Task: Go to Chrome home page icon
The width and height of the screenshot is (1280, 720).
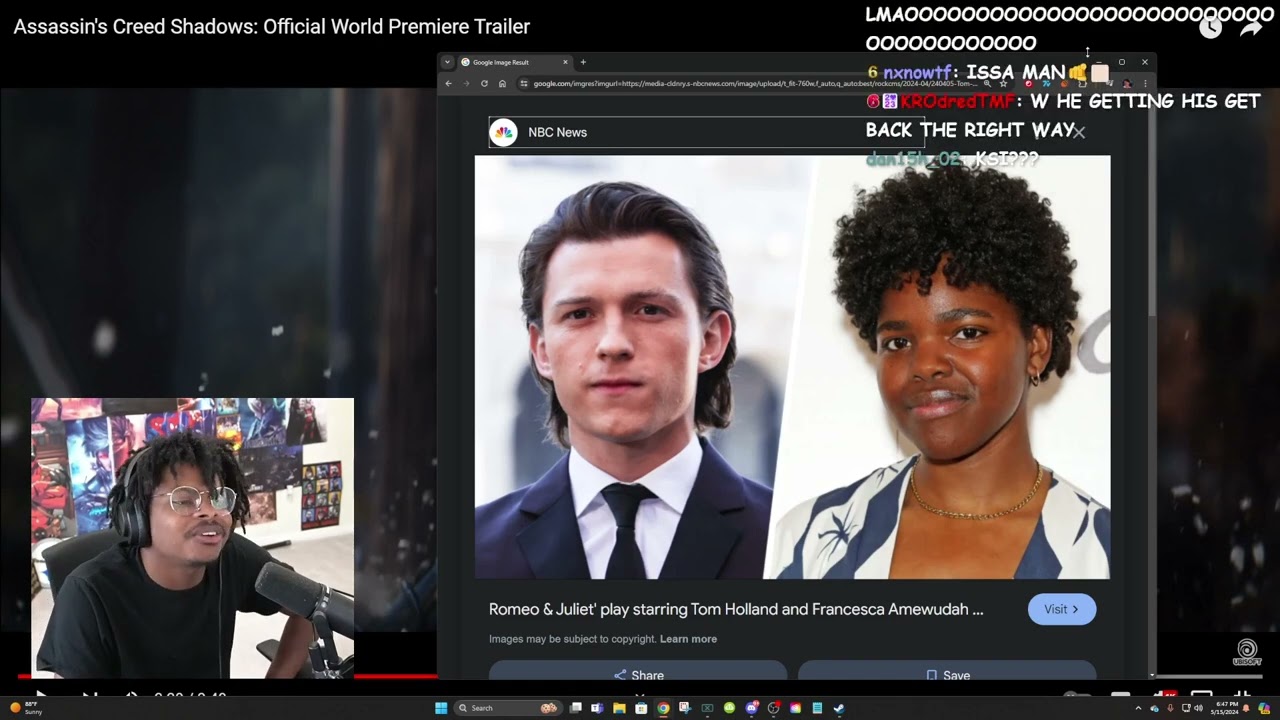Action: (502, 83)
